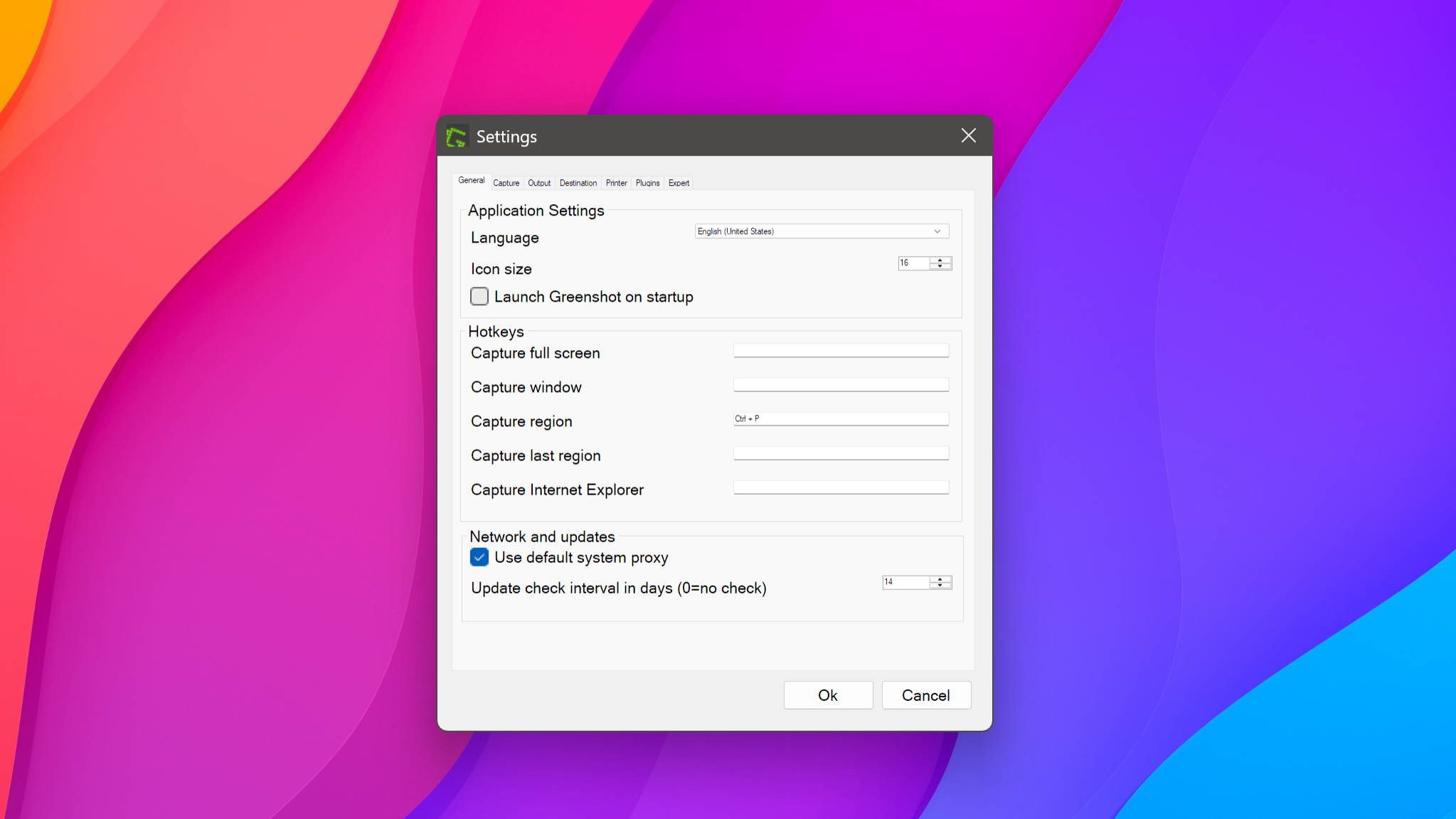
Task: Open the Printer tab
Action: 617,183
